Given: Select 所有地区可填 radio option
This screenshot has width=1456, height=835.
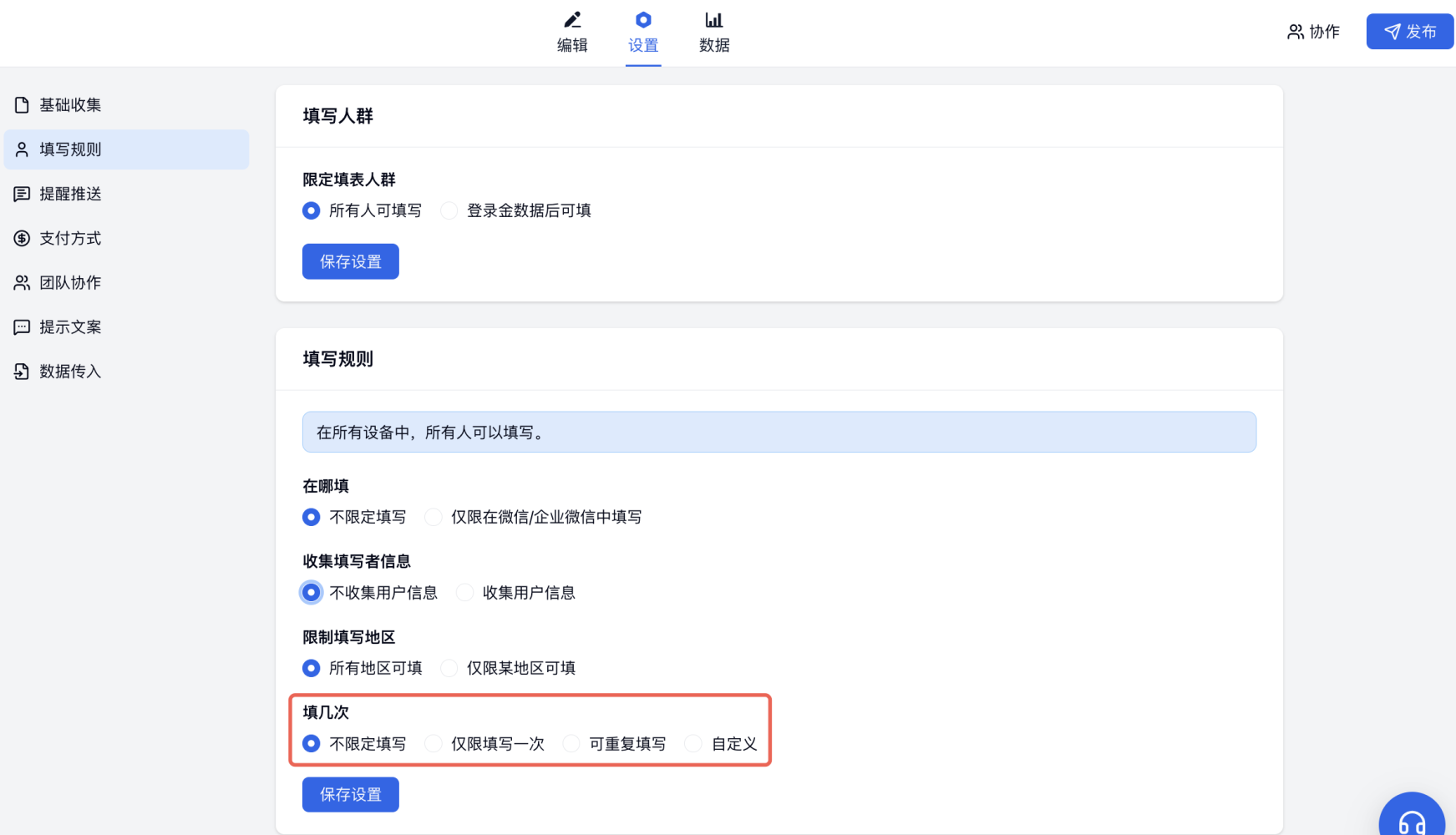Looking at the screenshot, I should click(x=312, y=668).
